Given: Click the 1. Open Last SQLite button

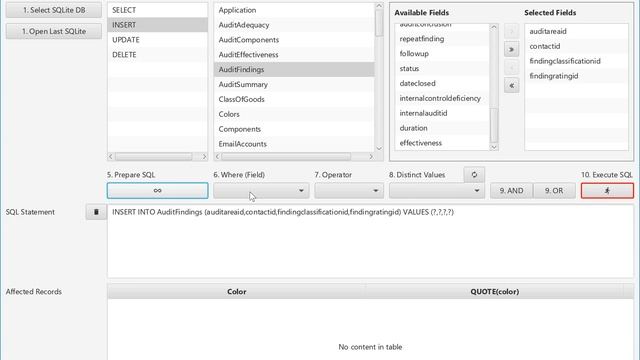Looking at the screenshot, I should tap(54, 31).
